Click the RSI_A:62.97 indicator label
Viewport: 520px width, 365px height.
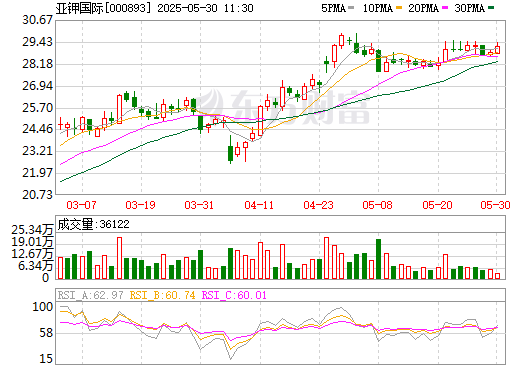click(90, 295)
